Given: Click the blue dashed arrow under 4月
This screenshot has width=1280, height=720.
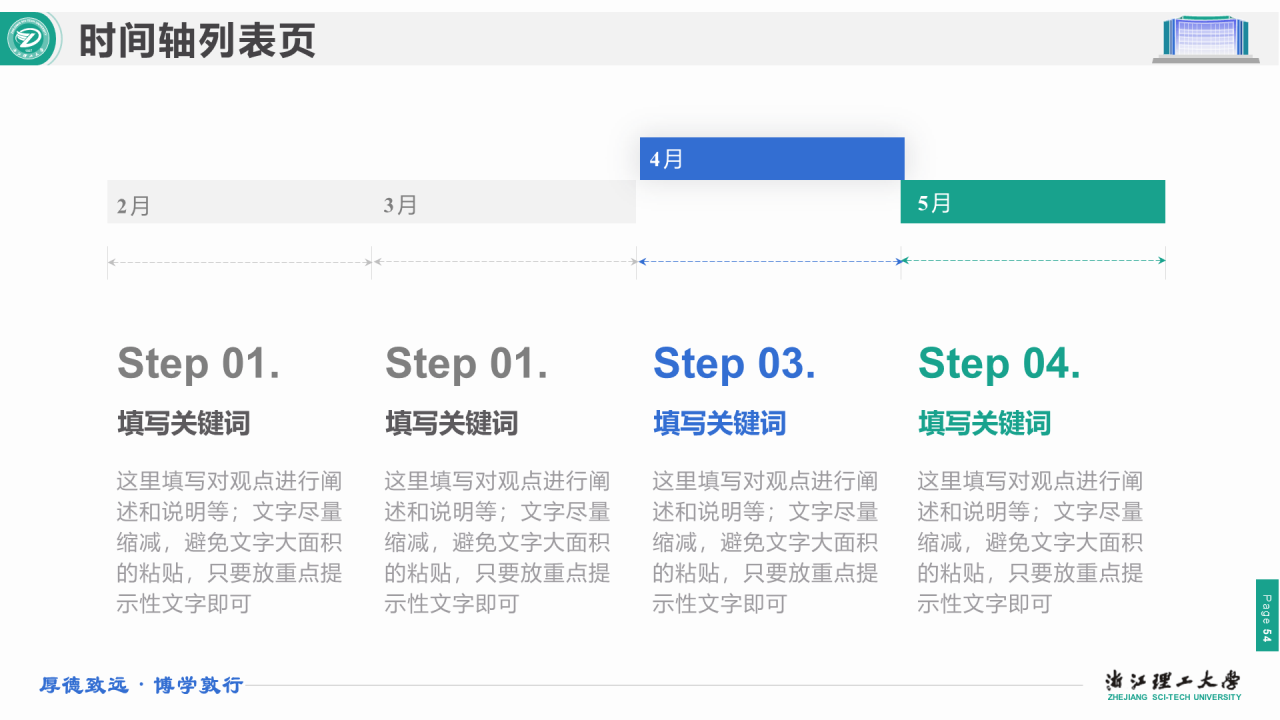Looking at the screenshot, I should (x=769, y=261).
